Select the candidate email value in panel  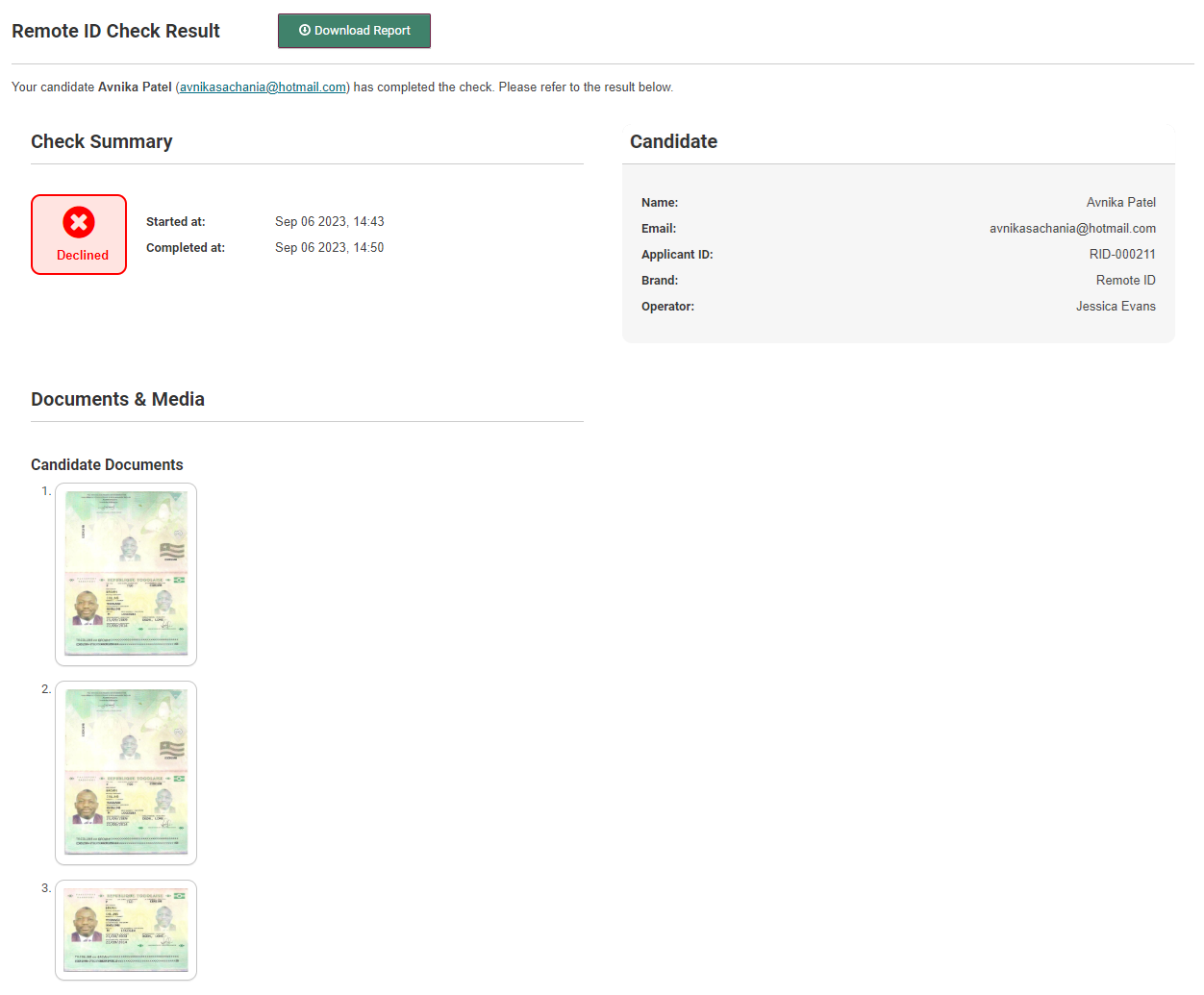1072,229
